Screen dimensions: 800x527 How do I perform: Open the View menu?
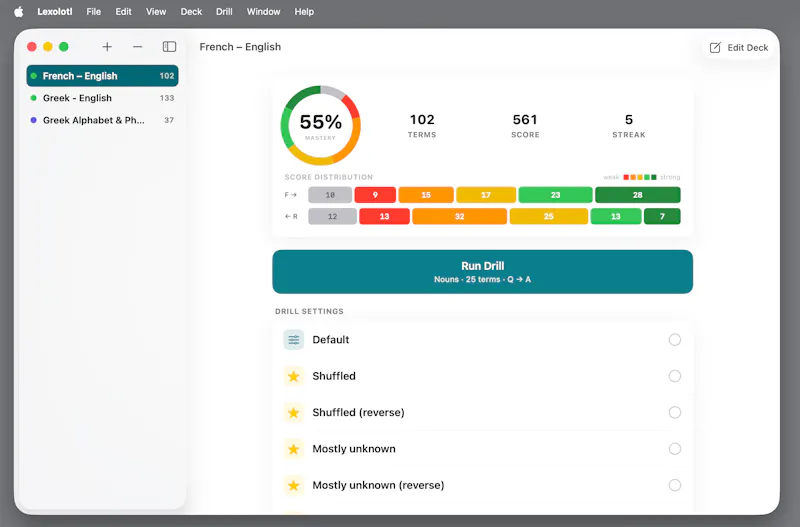[156, 12]
